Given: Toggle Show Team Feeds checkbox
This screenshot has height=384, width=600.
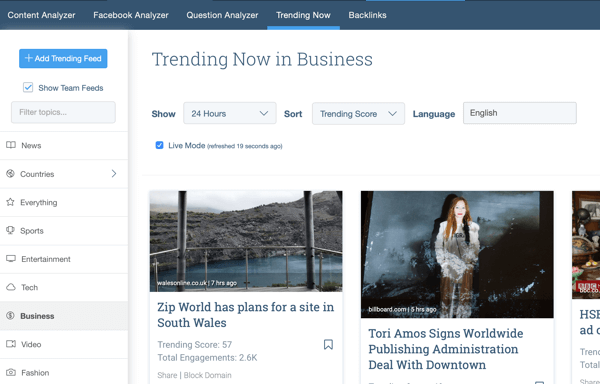Looking at the screenshot, I should coord(28,88).
